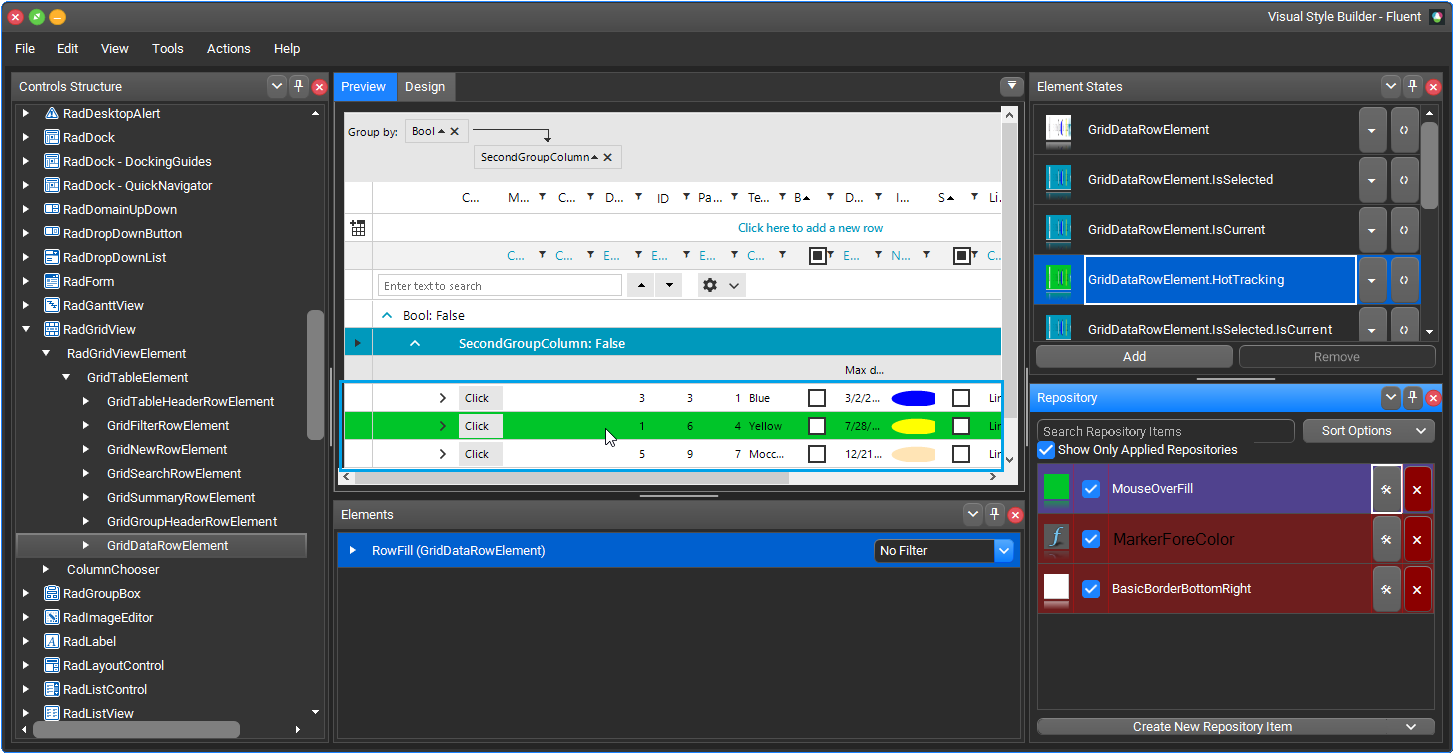1454x754 pixels.
Task: Edit the MouseOverFill repository item
Action: (x=1386, y=489)
